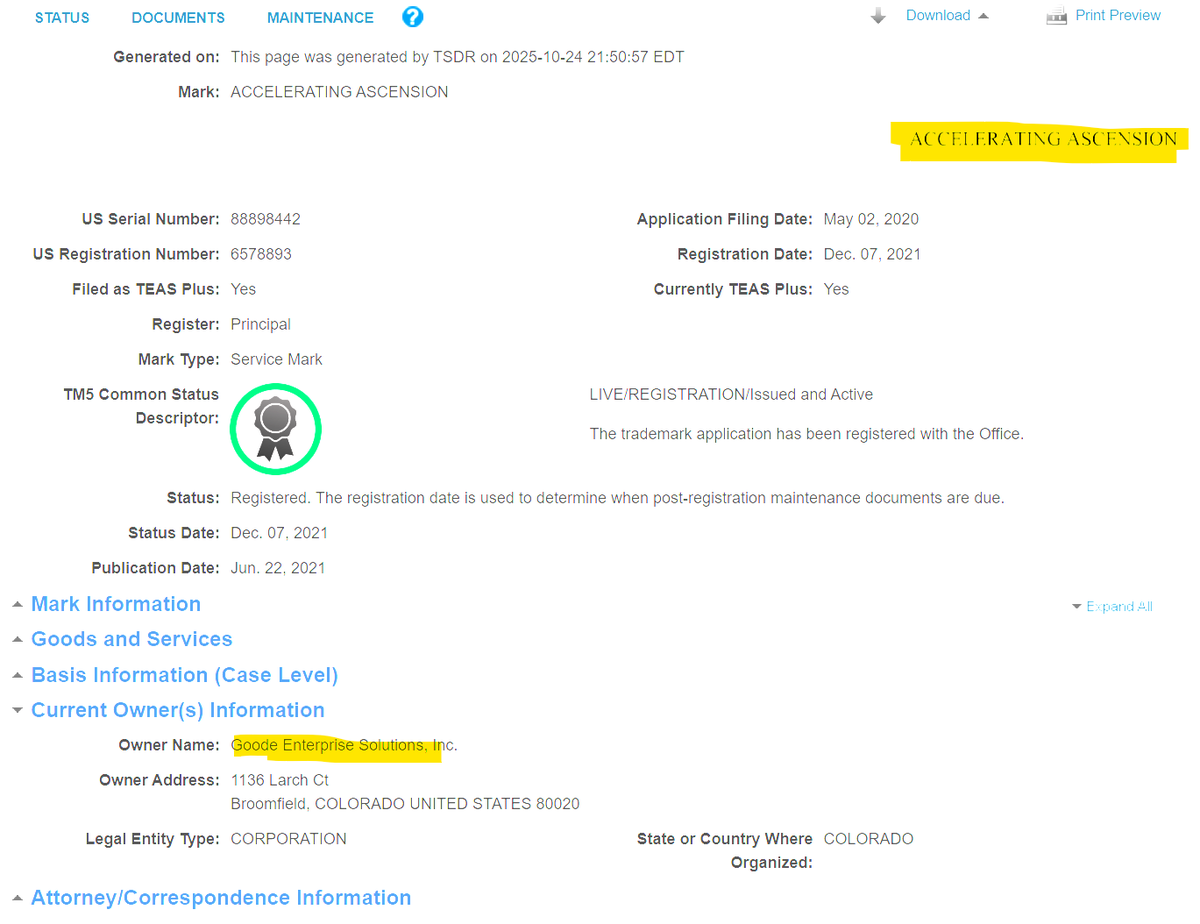The image size is (1200, 924).
Task: Open the Download dropdown menu
Action: coord(947,15)
